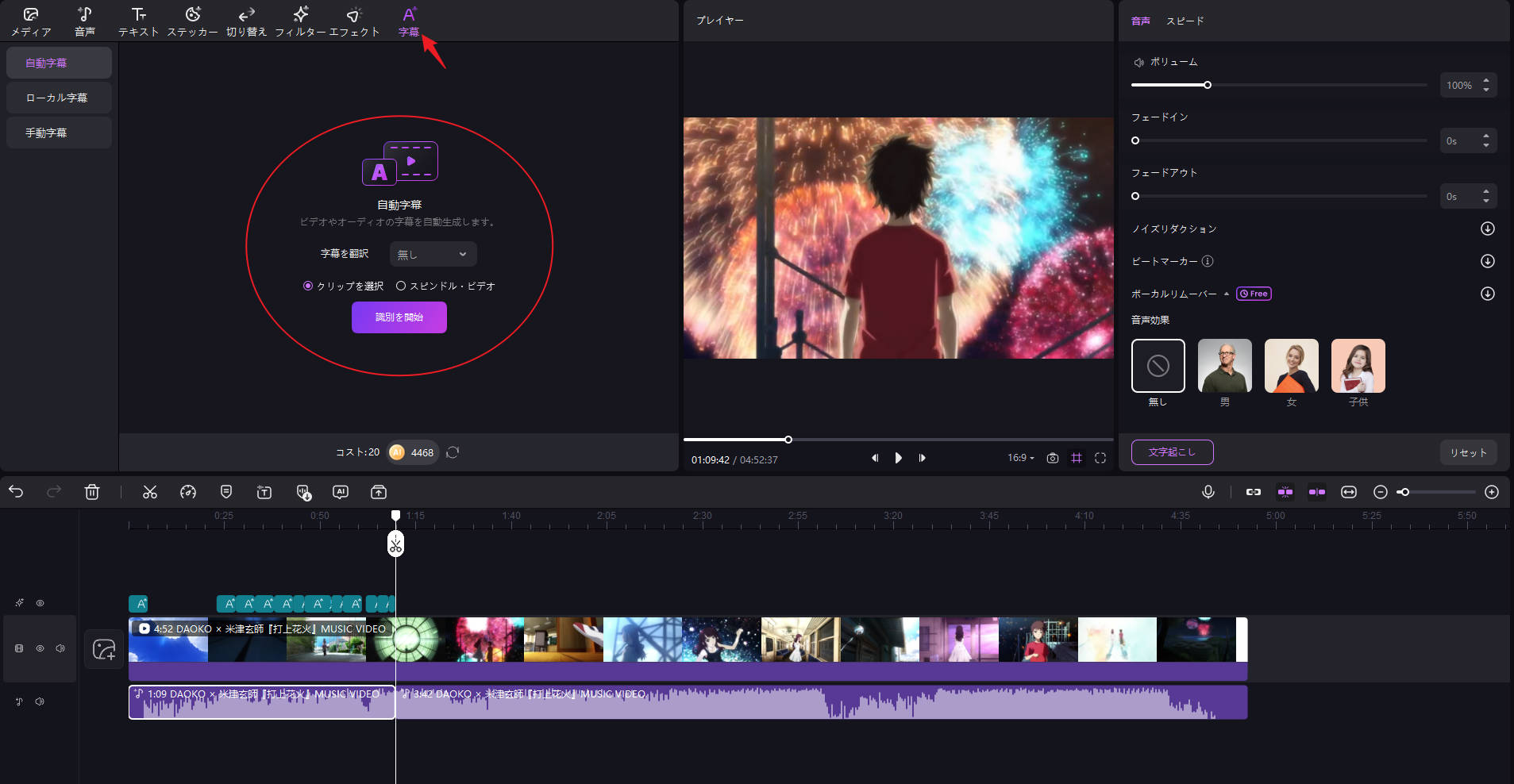The image size is (1514, 784).
Task: Click the ボリューム slider handle
Action: (x=1208, y=85)
